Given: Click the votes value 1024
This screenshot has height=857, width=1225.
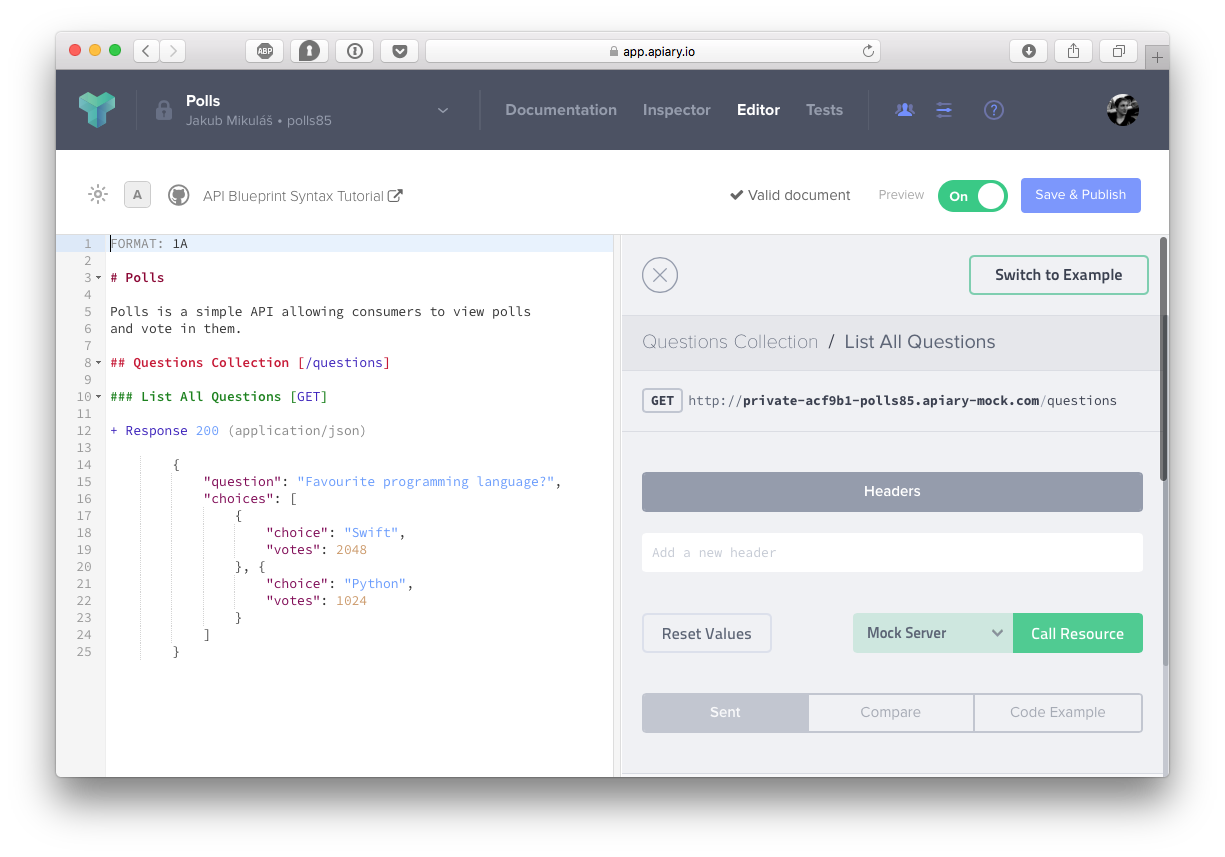Looking at the screenshot, I should [x=351, y=601].
